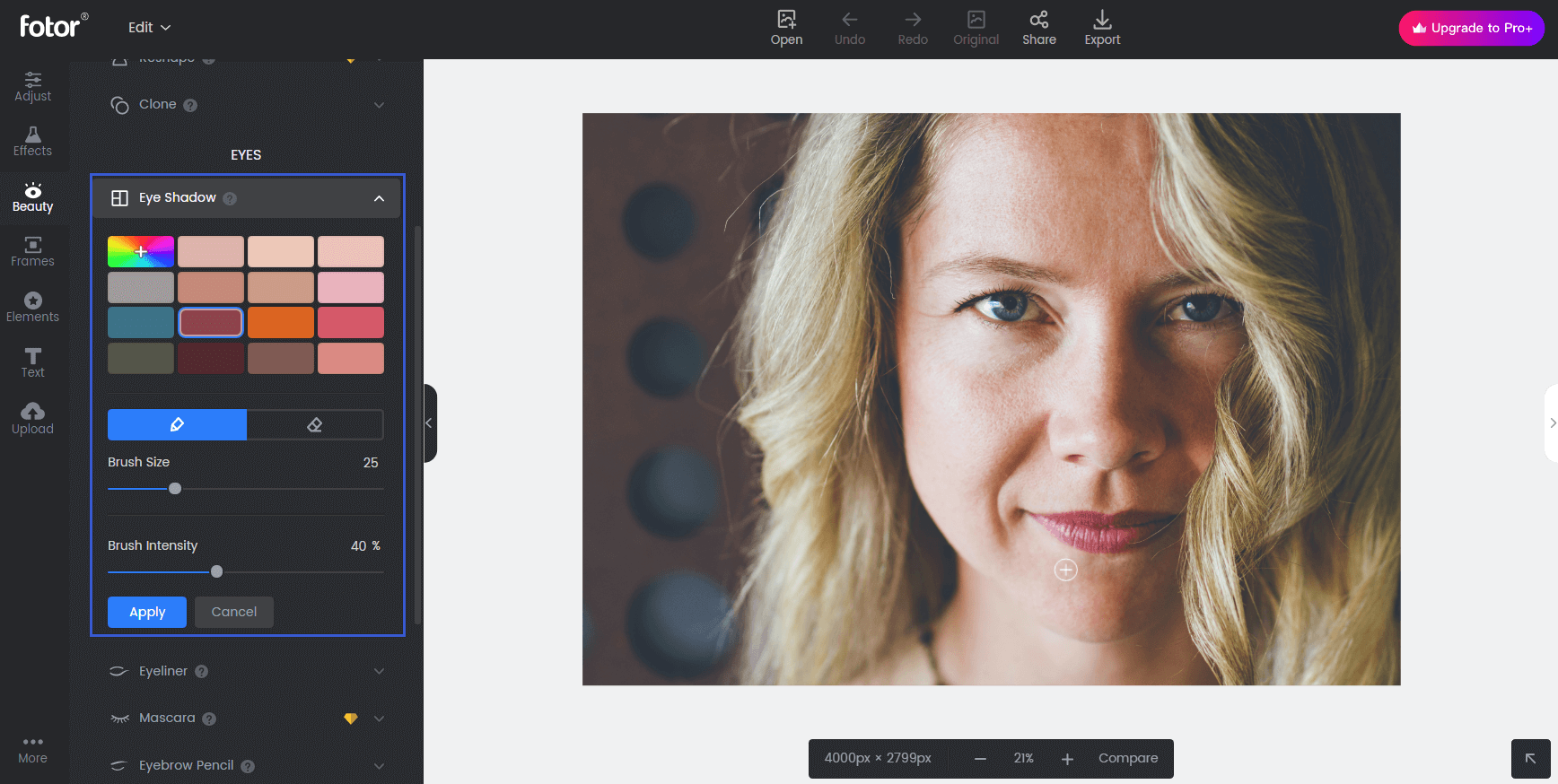Activate the eraser mode
1558x784 pixels.
click(315, 424)
